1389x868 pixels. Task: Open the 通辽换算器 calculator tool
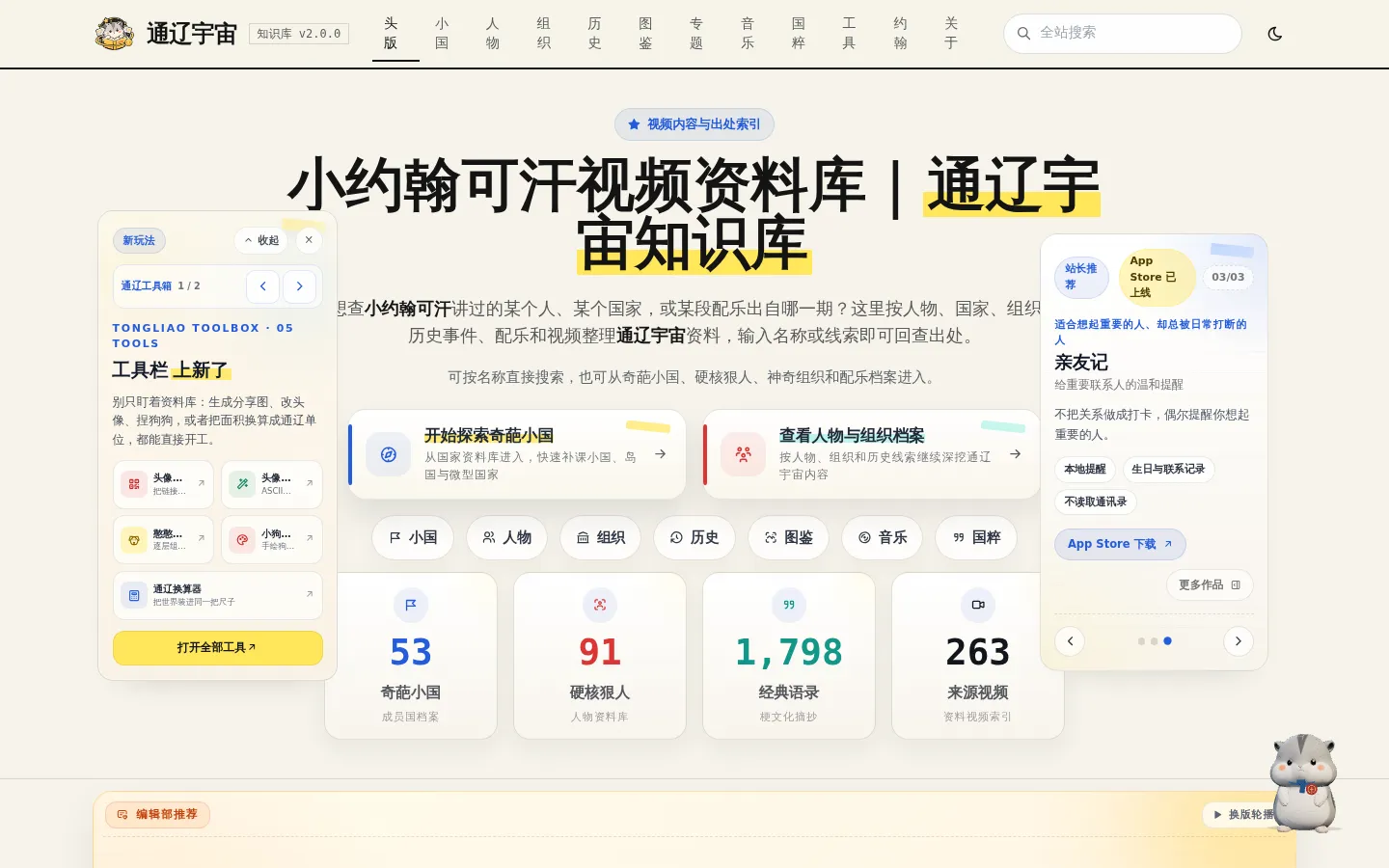[218, 595]
